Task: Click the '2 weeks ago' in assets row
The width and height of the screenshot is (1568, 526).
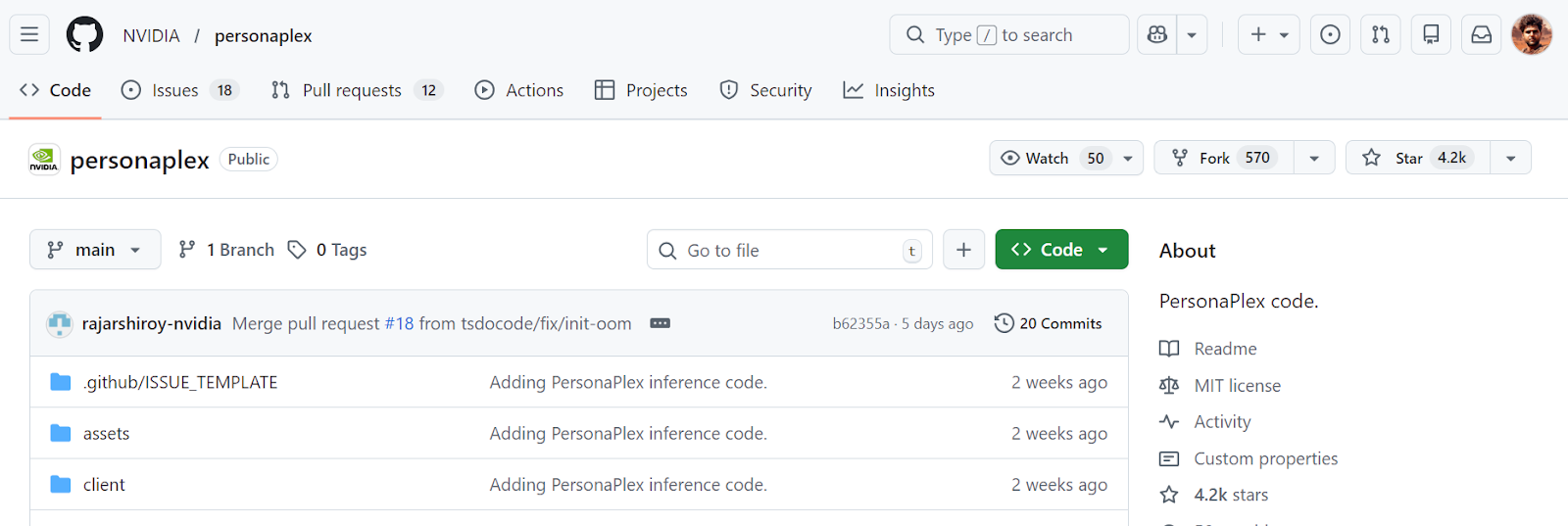Action: pyautogui.click(x=1059, y=433)
